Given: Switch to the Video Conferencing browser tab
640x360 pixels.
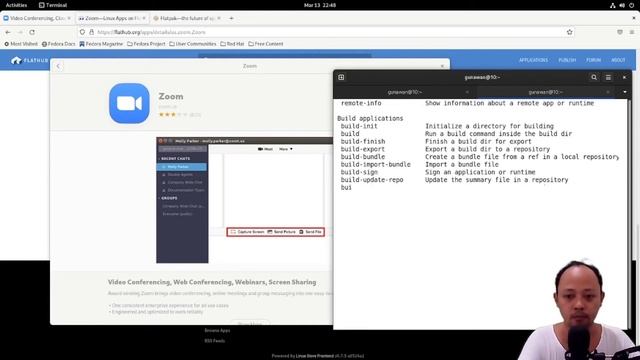Looking at the screenshot, I should 37,18.
